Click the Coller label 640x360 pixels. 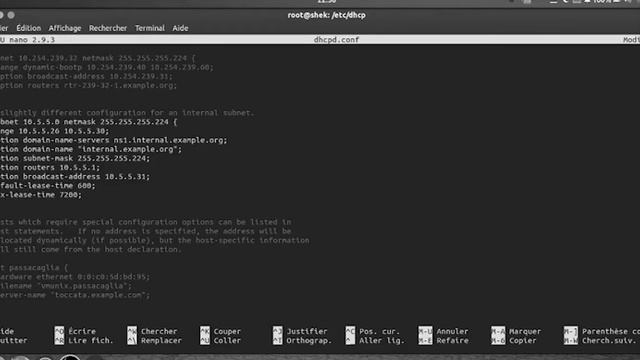[227, 340]
